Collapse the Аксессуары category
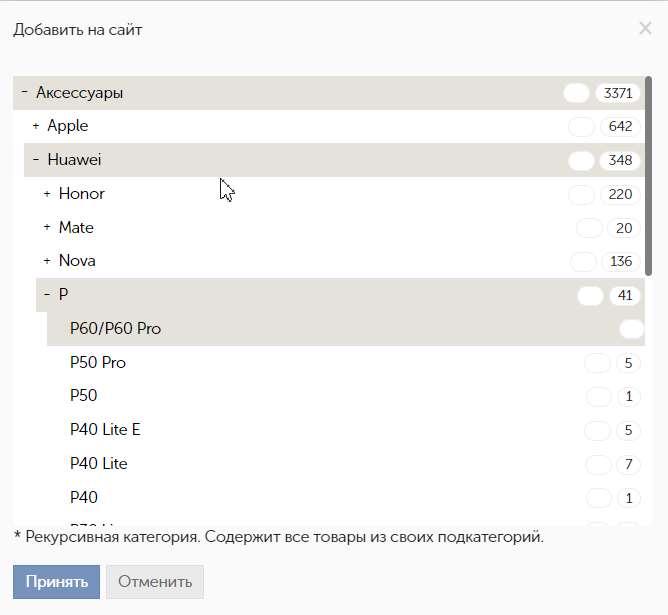 tap(24, 93)
